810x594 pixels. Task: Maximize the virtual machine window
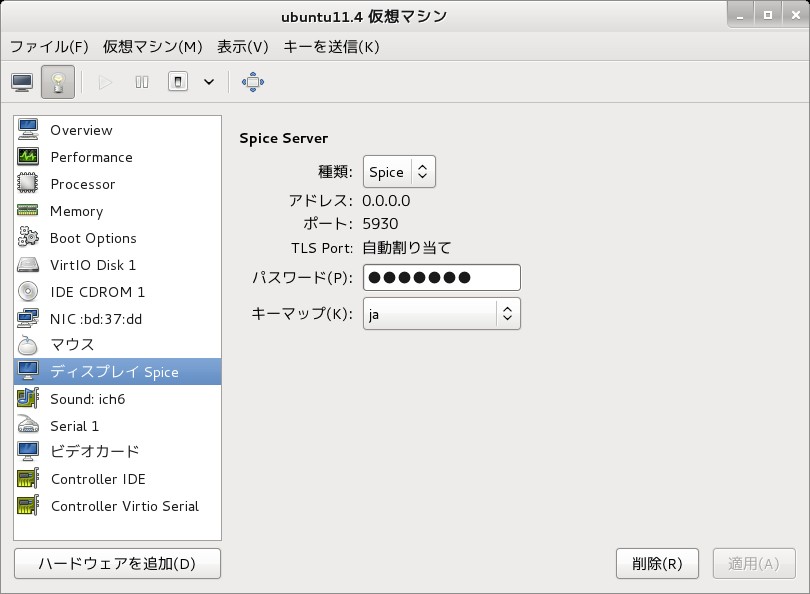[768, 15]
